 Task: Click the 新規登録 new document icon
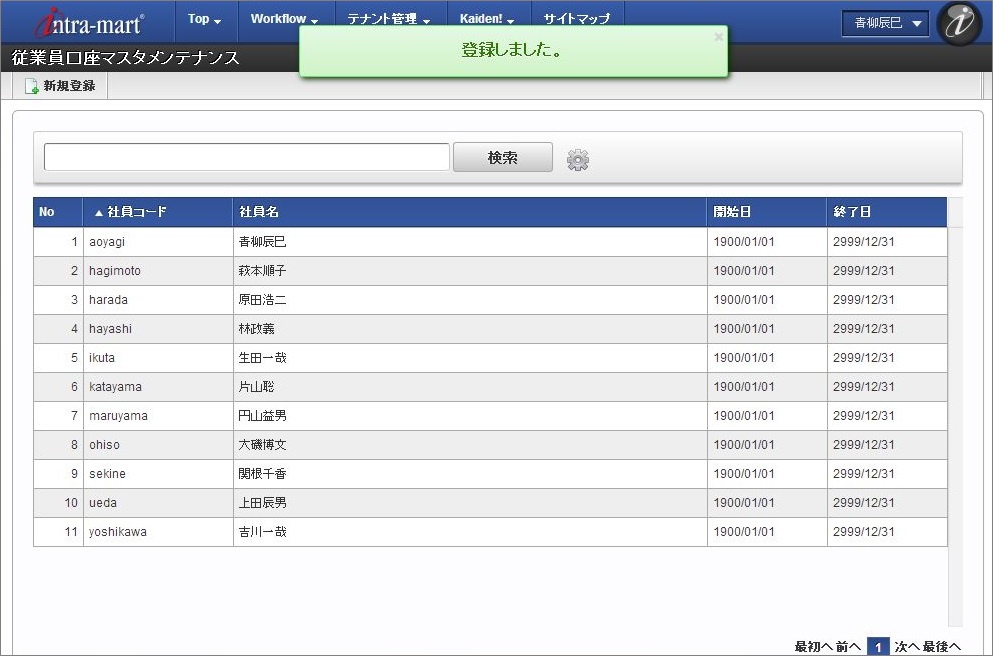(32, 86)
